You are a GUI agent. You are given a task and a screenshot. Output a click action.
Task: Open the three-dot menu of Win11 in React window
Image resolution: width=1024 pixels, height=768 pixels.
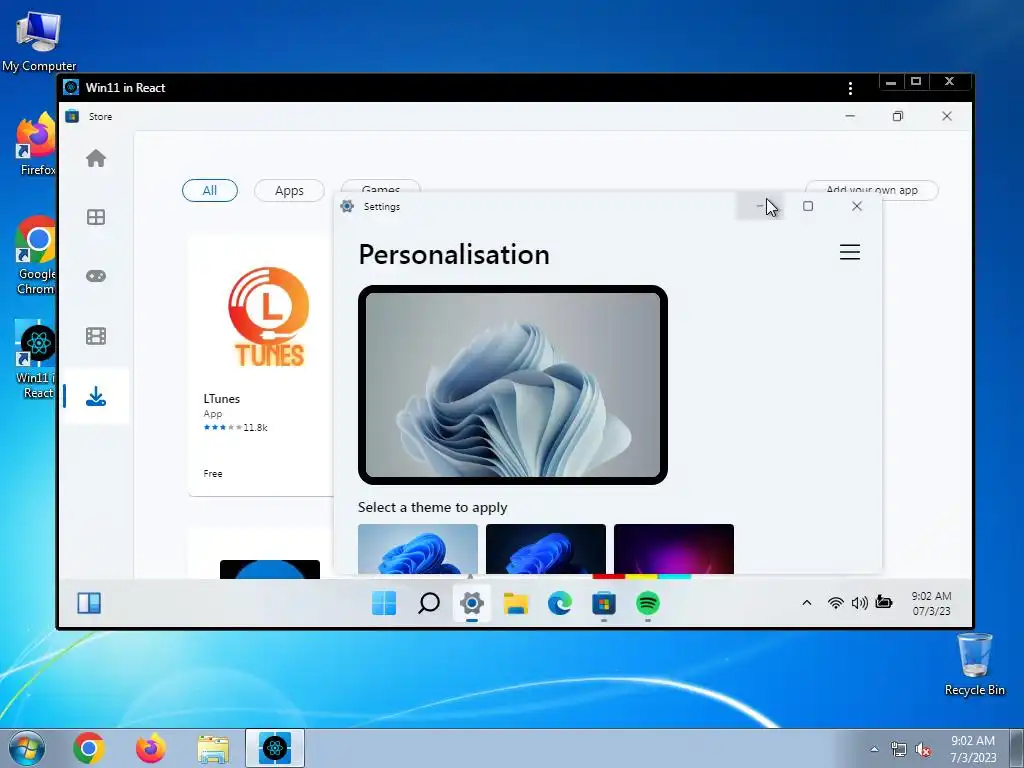(x=850, y=88)
